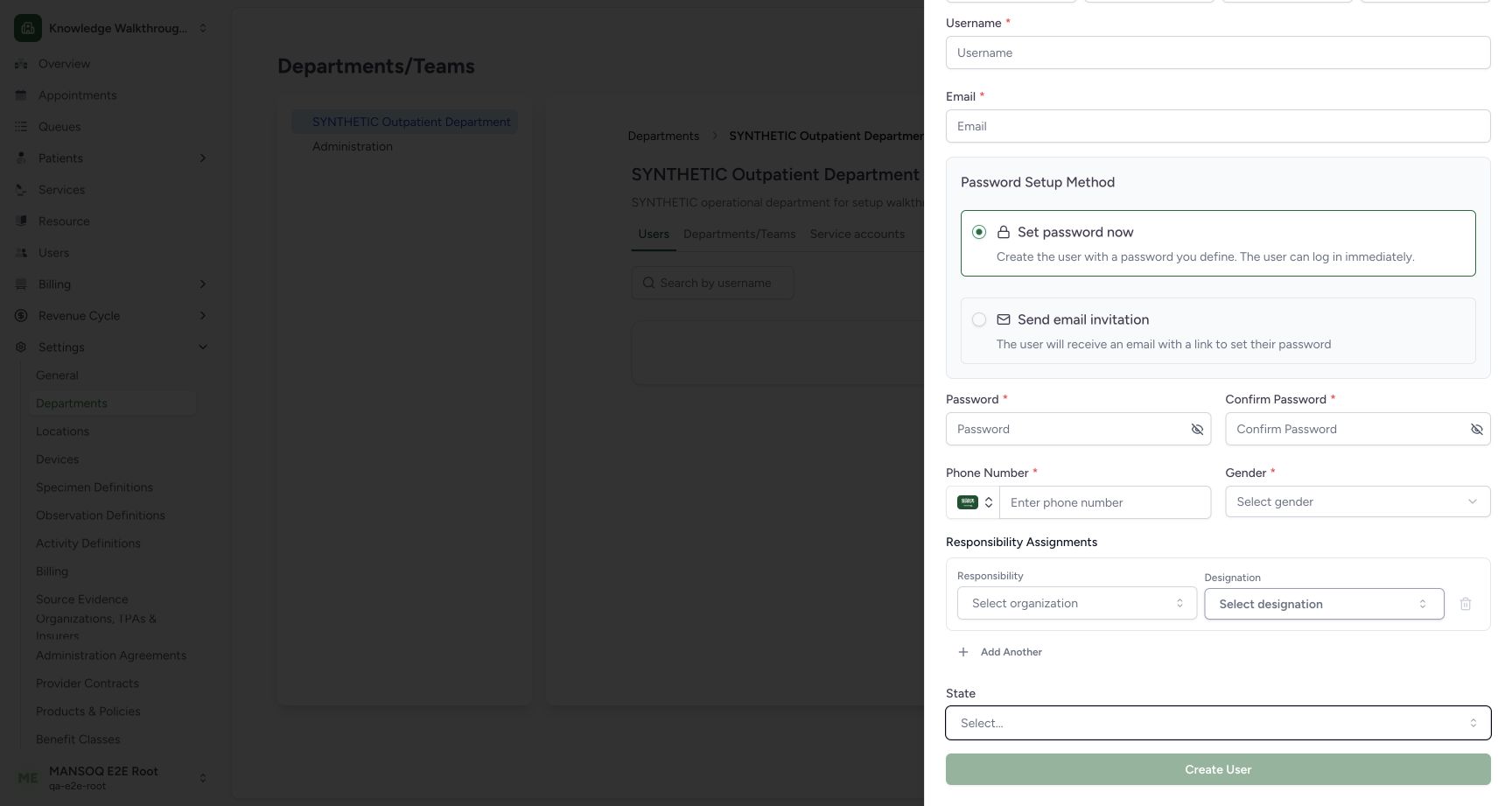Image resolution: width=1512 pixels, height=806 pixels.
Task: Click the Enter phone number field
Action: pyautogui.click(x=1105, y=502)
